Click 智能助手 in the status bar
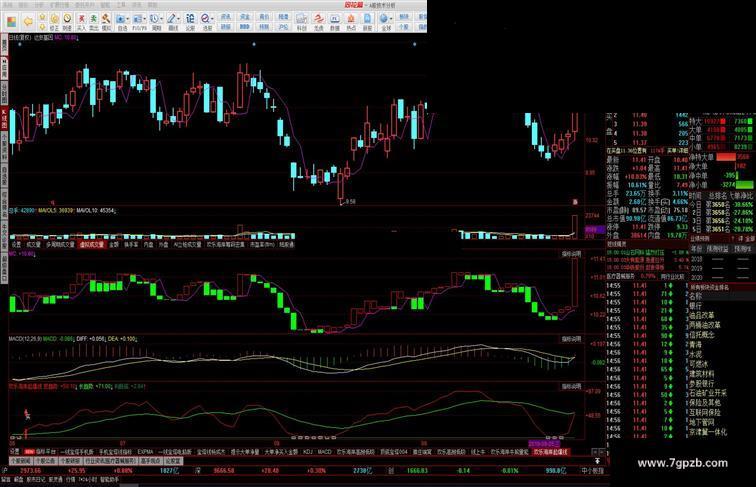 tap(109, 479)
